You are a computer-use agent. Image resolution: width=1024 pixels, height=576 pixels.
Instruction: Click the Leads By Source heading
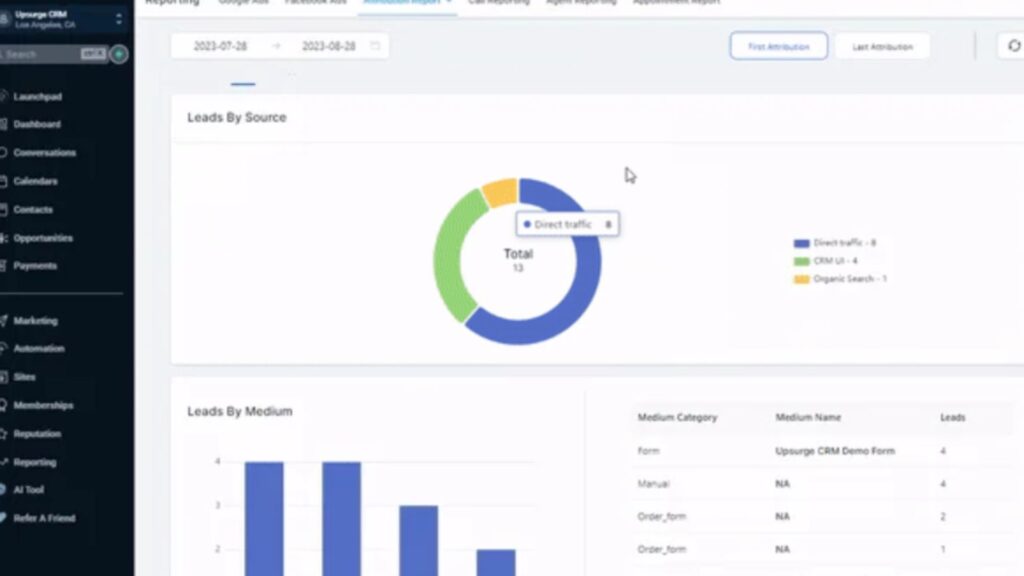point(237,118)
